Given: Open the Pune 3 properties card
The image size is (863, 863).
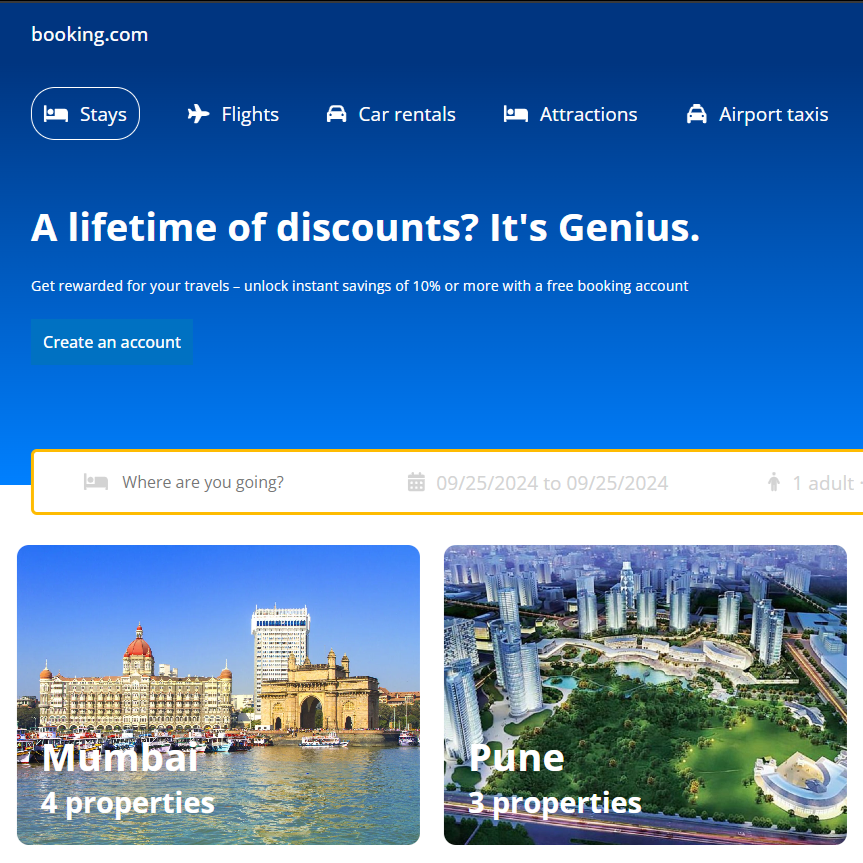Looking at the screenshot, I should click(645, 695).
